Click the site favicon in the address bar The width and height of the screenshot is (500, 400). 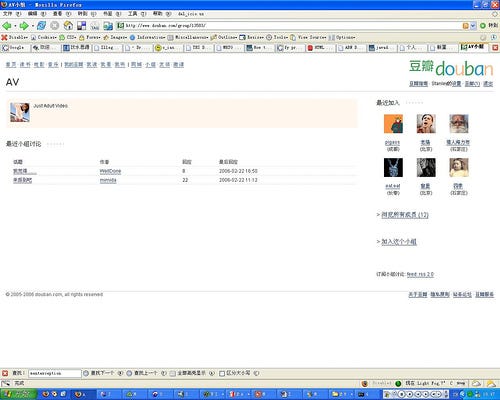coord(121,25)
